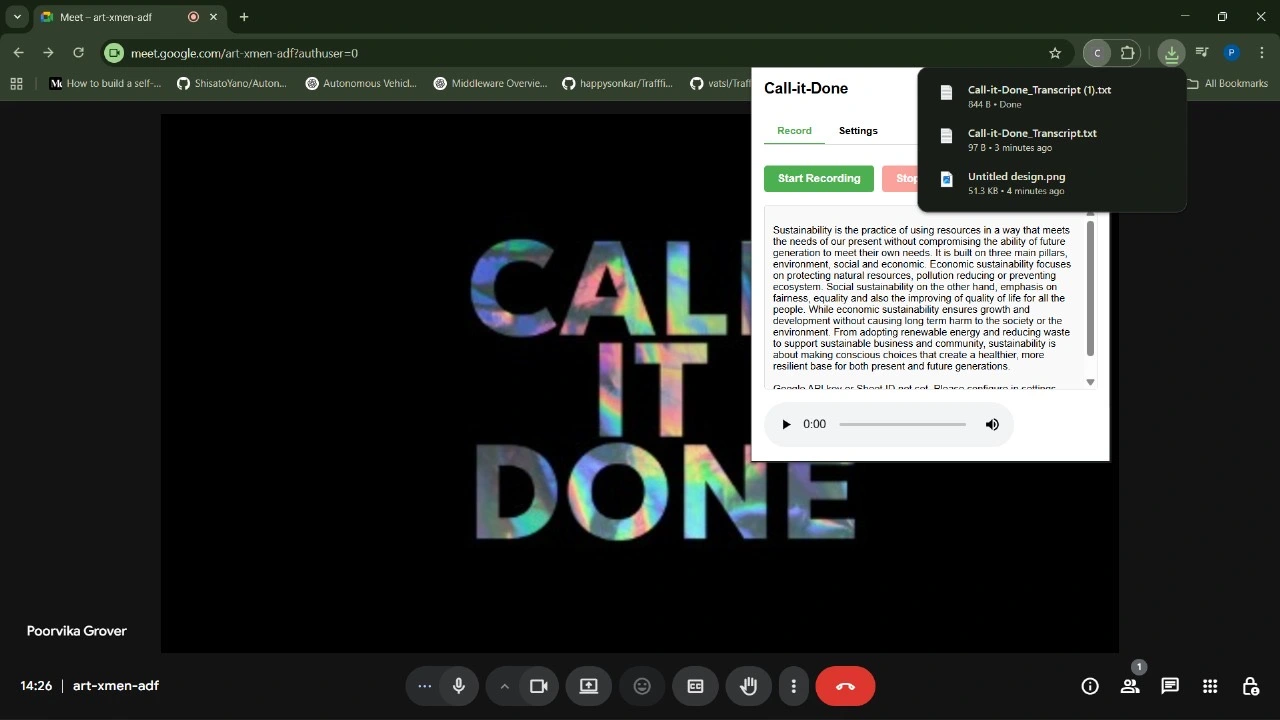Click the ellipsis pill left of microphone
The image size is (1280, 720).
tap(424, 686)
